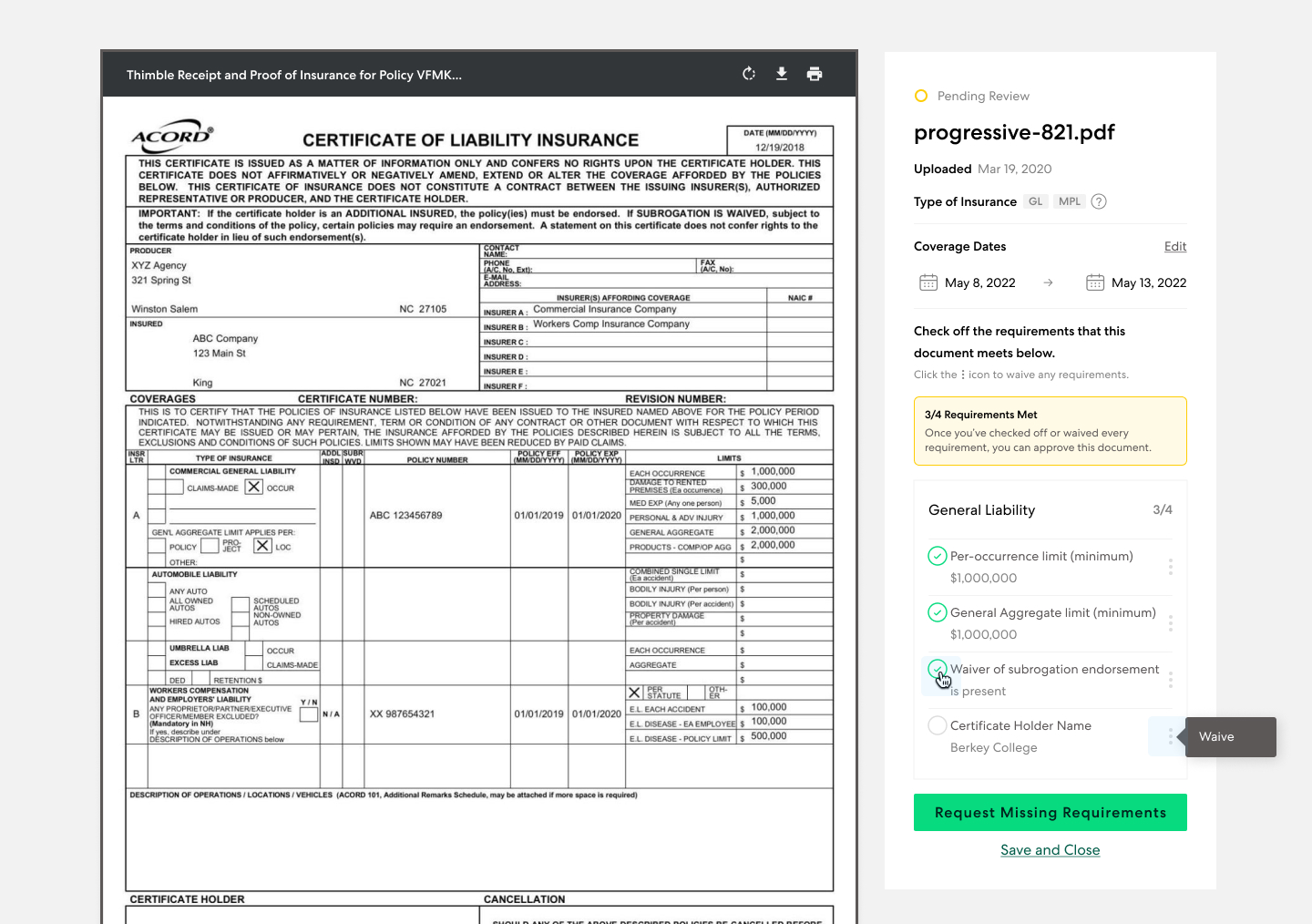This screenshot has height=924, width=1312.
Task: Click the GL insurance type tag
Action: tap(1035, 201)
